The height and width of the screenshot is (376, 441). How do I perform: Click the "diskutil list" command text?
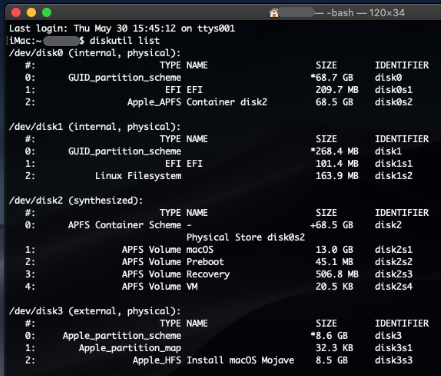click(x=125, y=41)
